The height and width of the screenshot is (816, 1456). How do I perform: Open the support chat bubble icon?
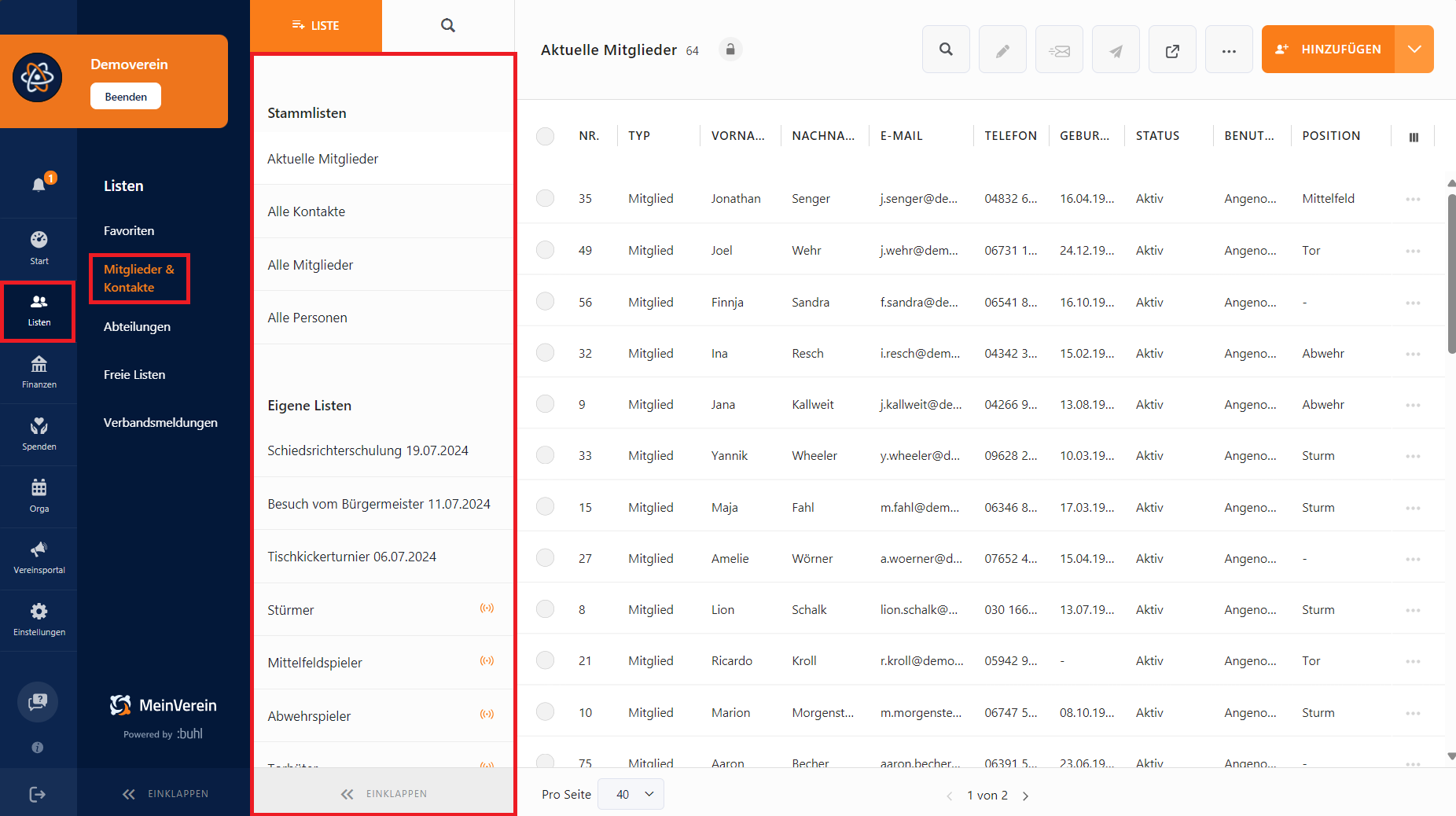(38, 702)
